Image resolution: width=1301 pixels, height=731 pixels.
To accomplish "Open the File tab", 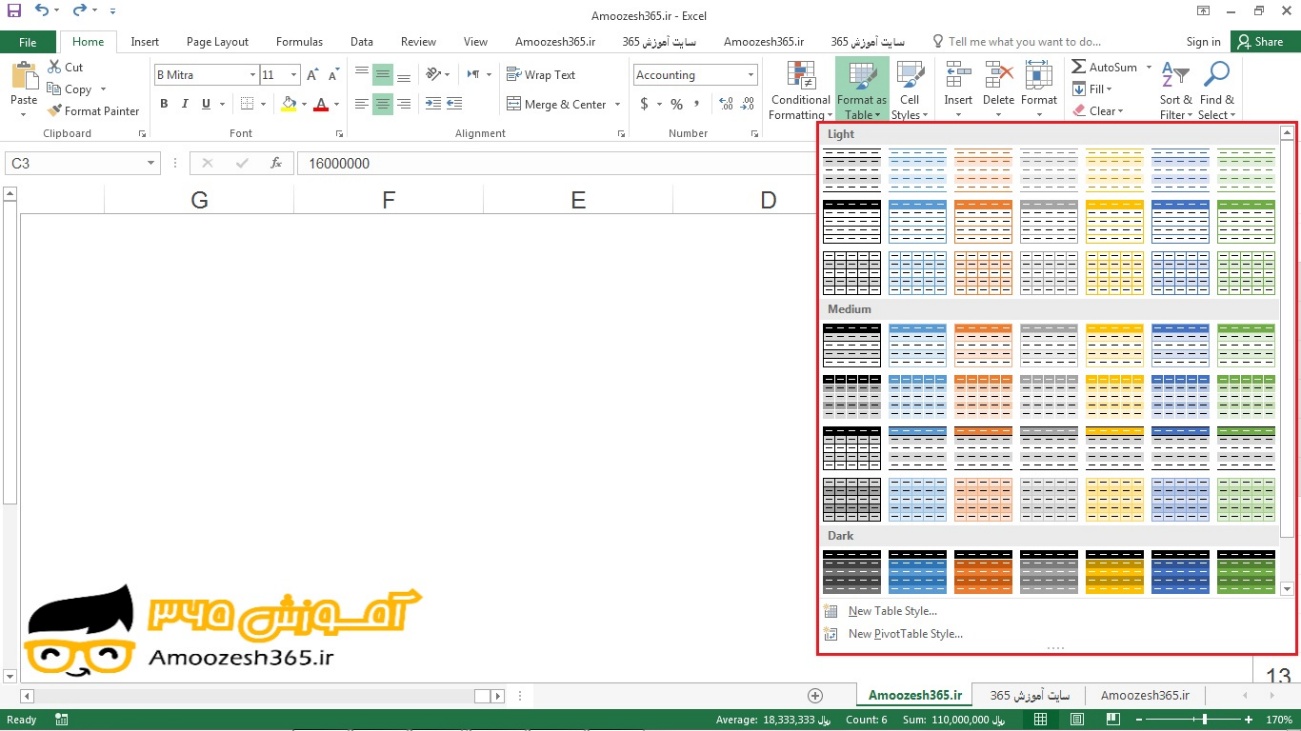I will [28, 42].
